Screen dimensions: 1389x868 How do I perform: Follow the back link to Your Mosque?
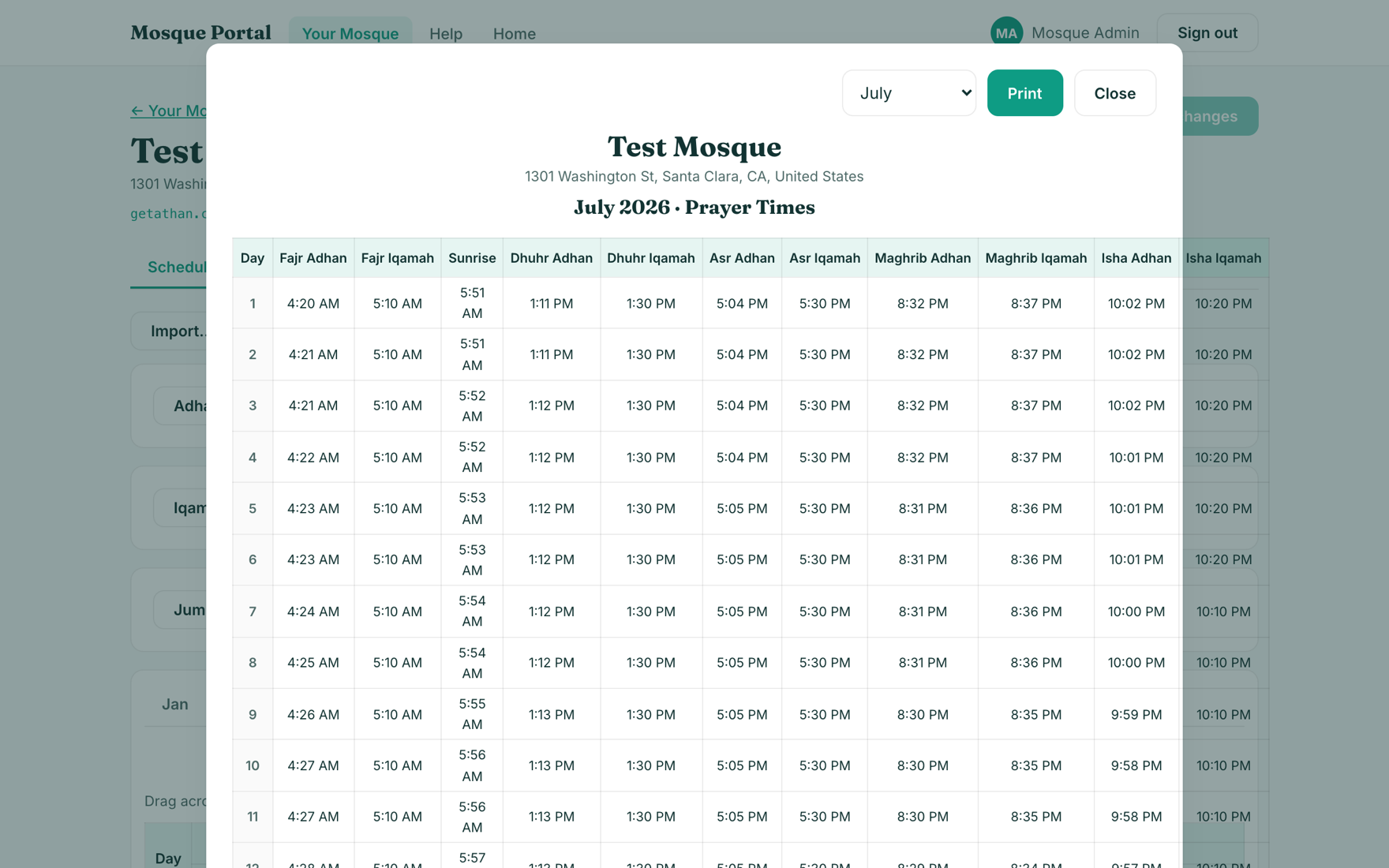coord(169,110)
